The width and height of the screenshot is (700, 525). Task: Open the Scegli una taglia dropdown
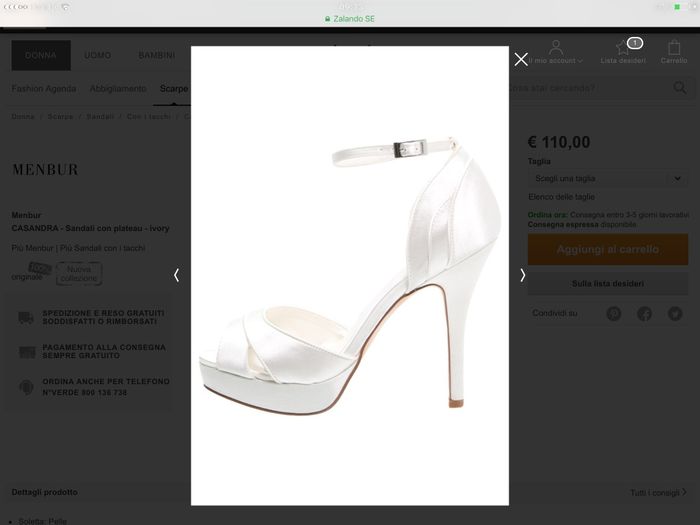coord(607,178)
